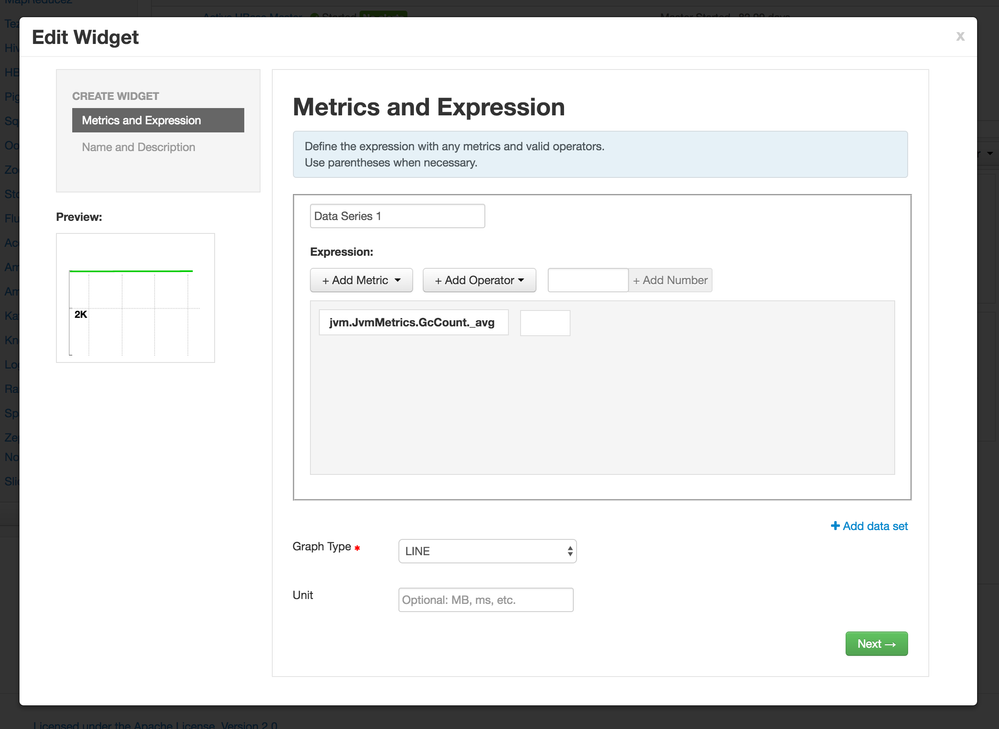The height and width of the screenshot is (729, 999).
Task: Click the caret arrow on Add Operator
Action: (x=521, y=281)
